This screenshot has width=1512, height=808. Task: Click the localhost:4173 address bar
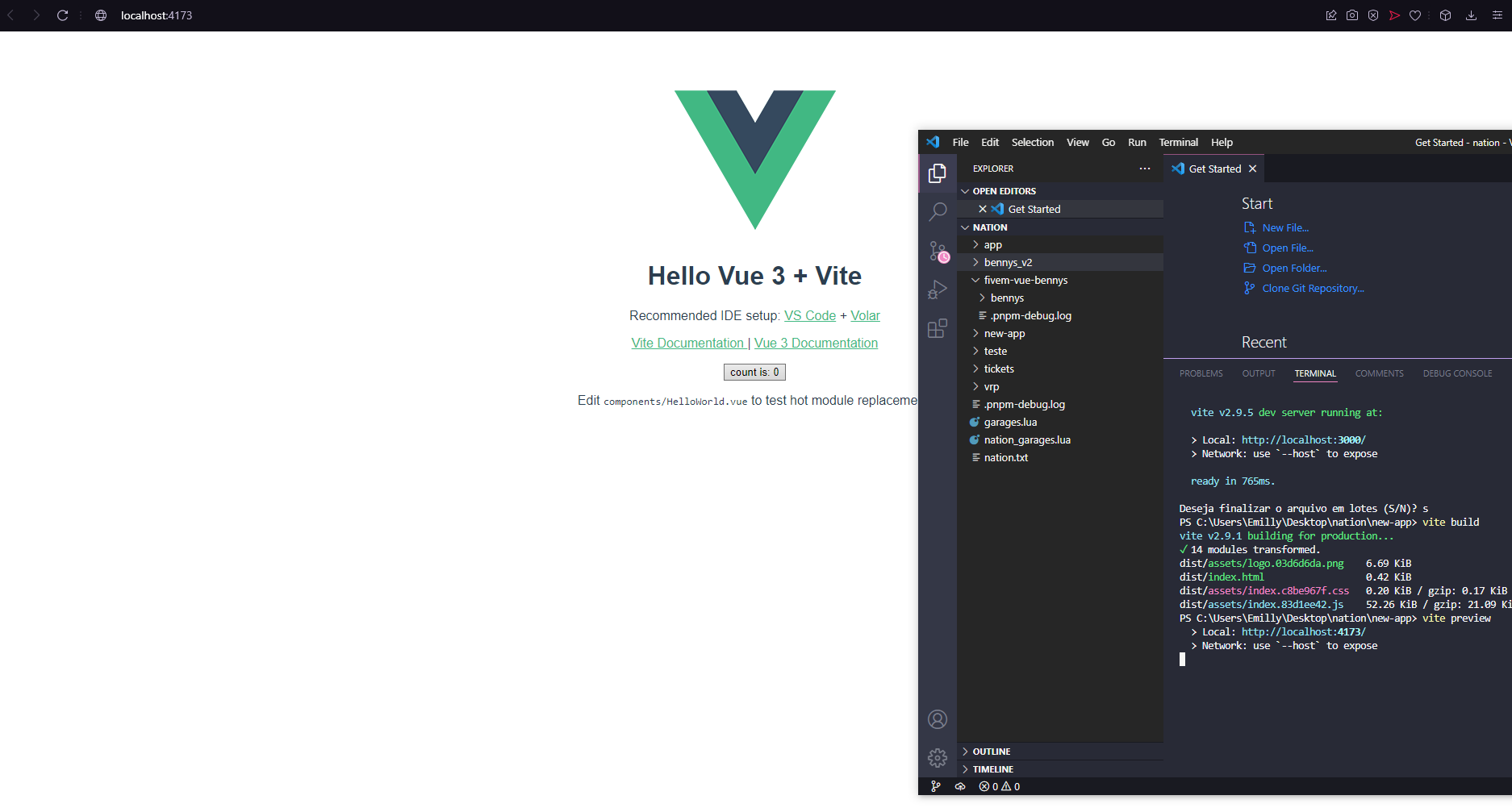pyautogui.click(x=157, y=15)
